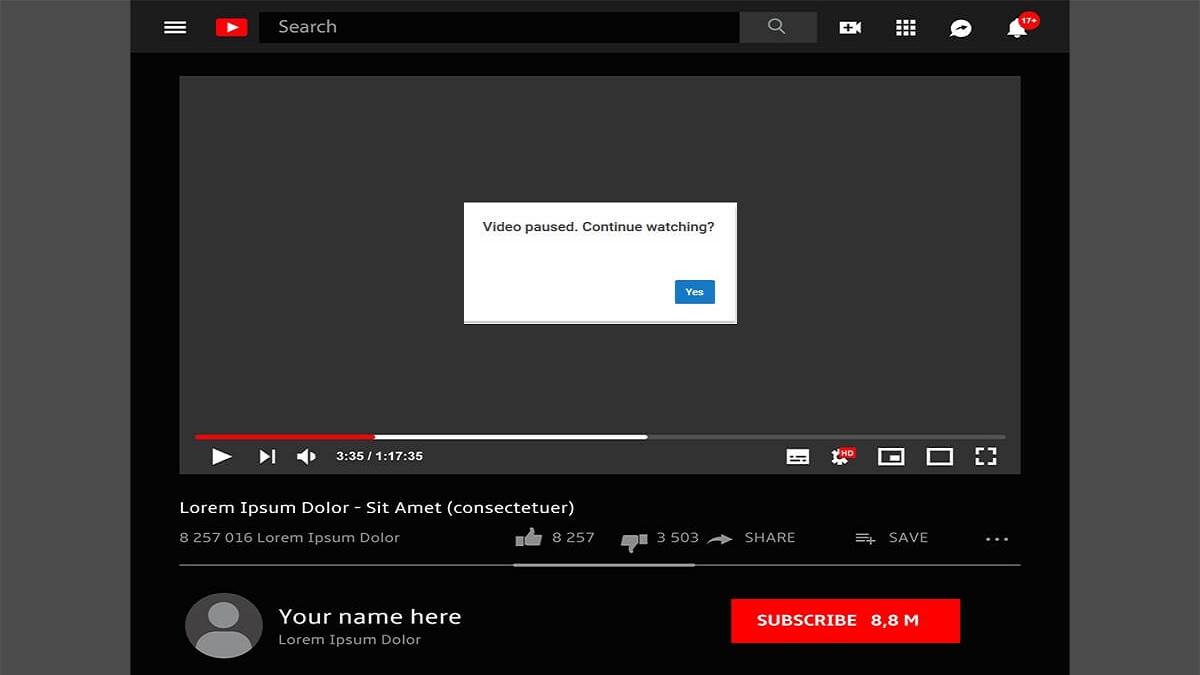
Task: Subscribe to the channel
Action: [x=845, y=620]
